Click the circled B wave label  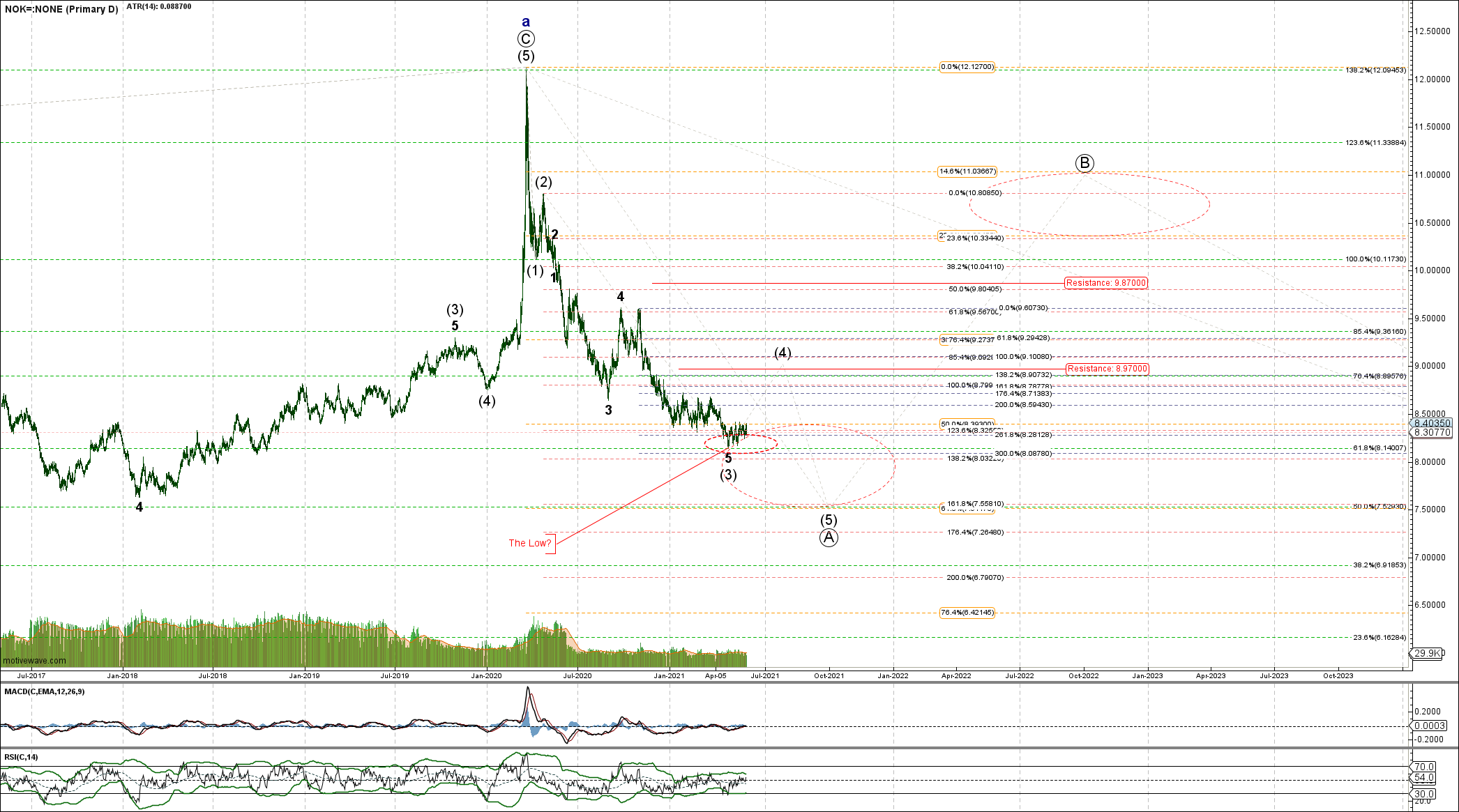1084,163
